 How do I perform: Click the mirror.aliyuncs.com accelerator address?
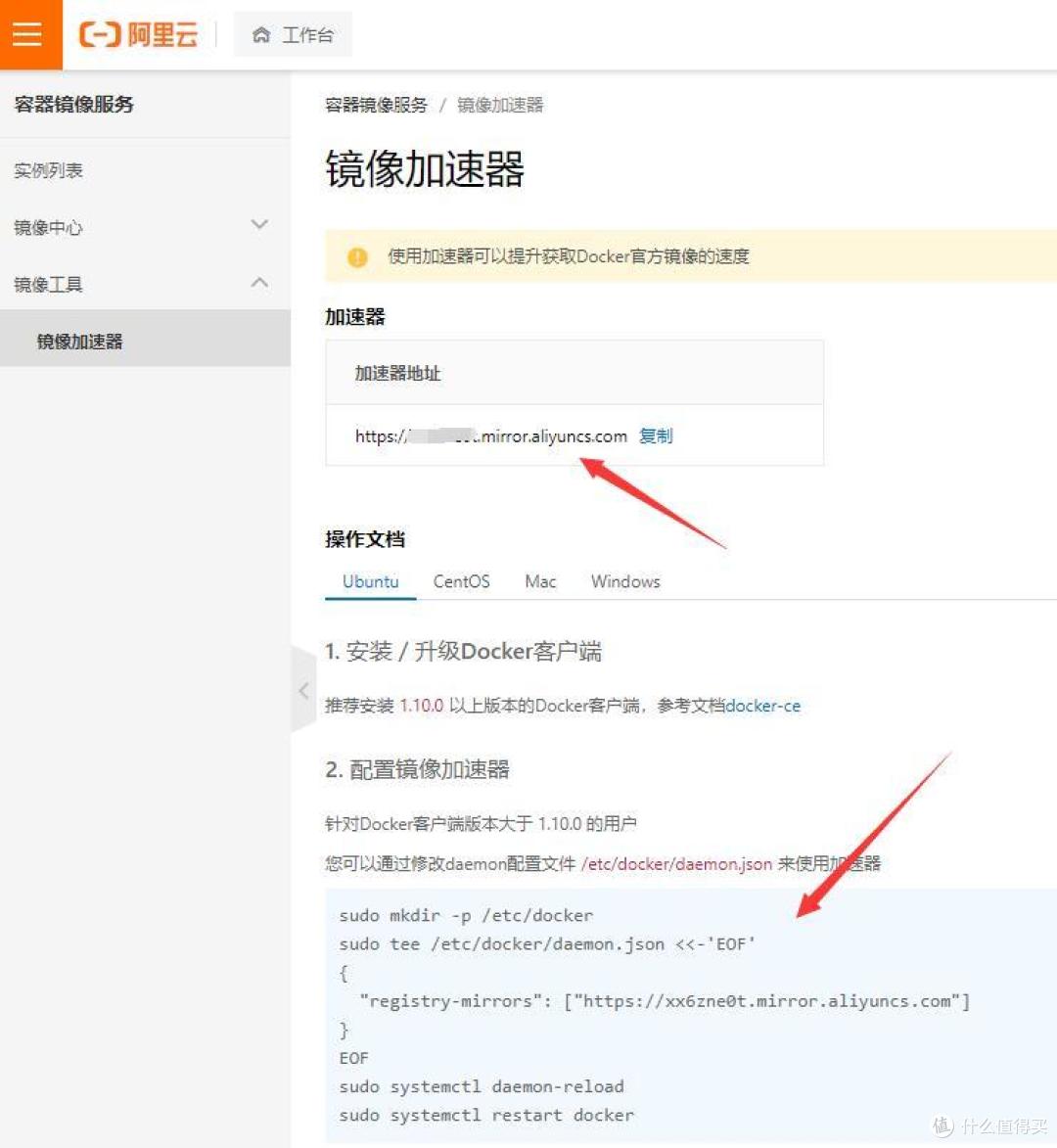[491, 436]
